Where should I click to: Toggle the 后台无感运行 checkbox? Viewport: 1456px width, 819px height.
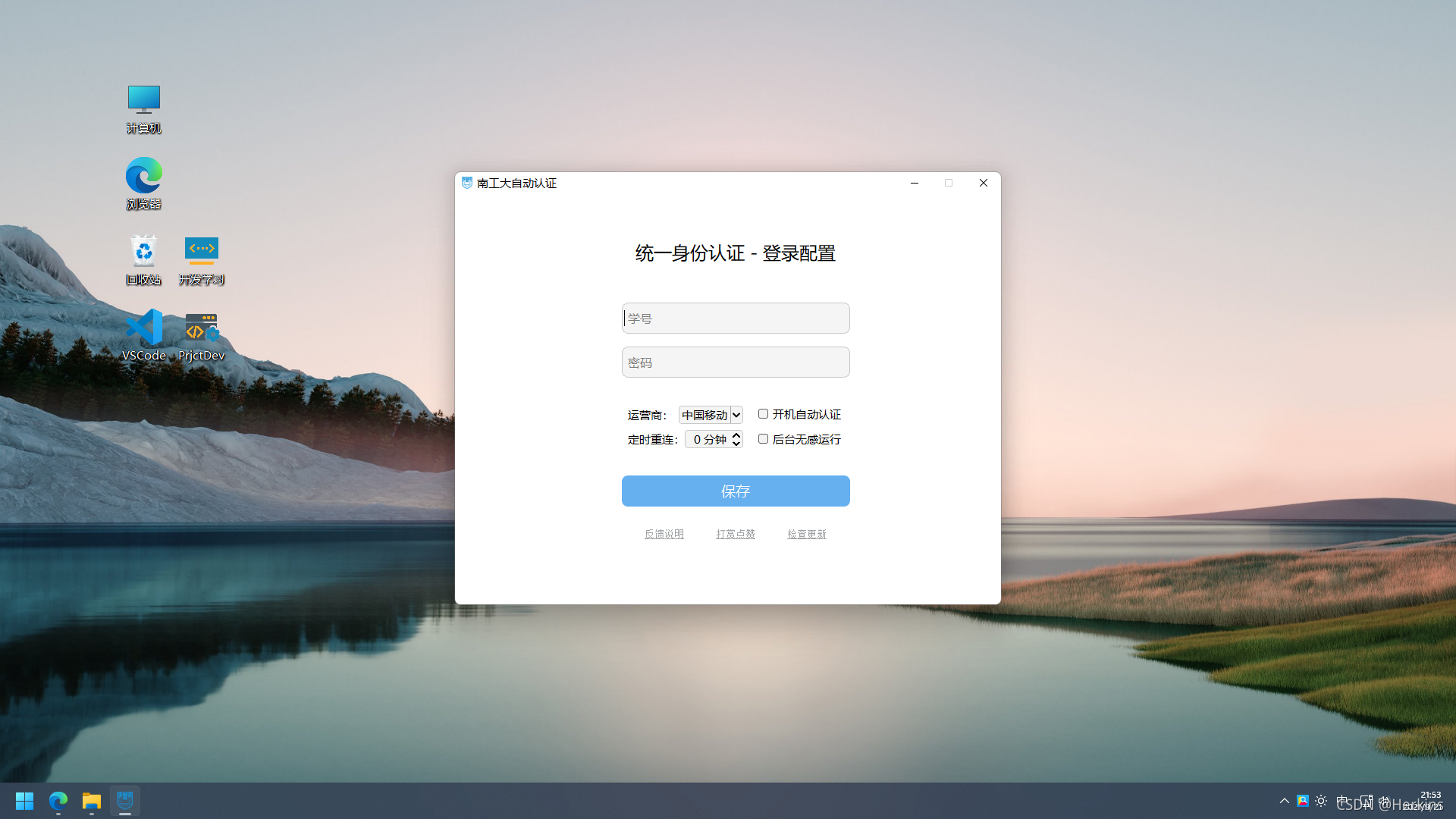(x=763, y=439)
